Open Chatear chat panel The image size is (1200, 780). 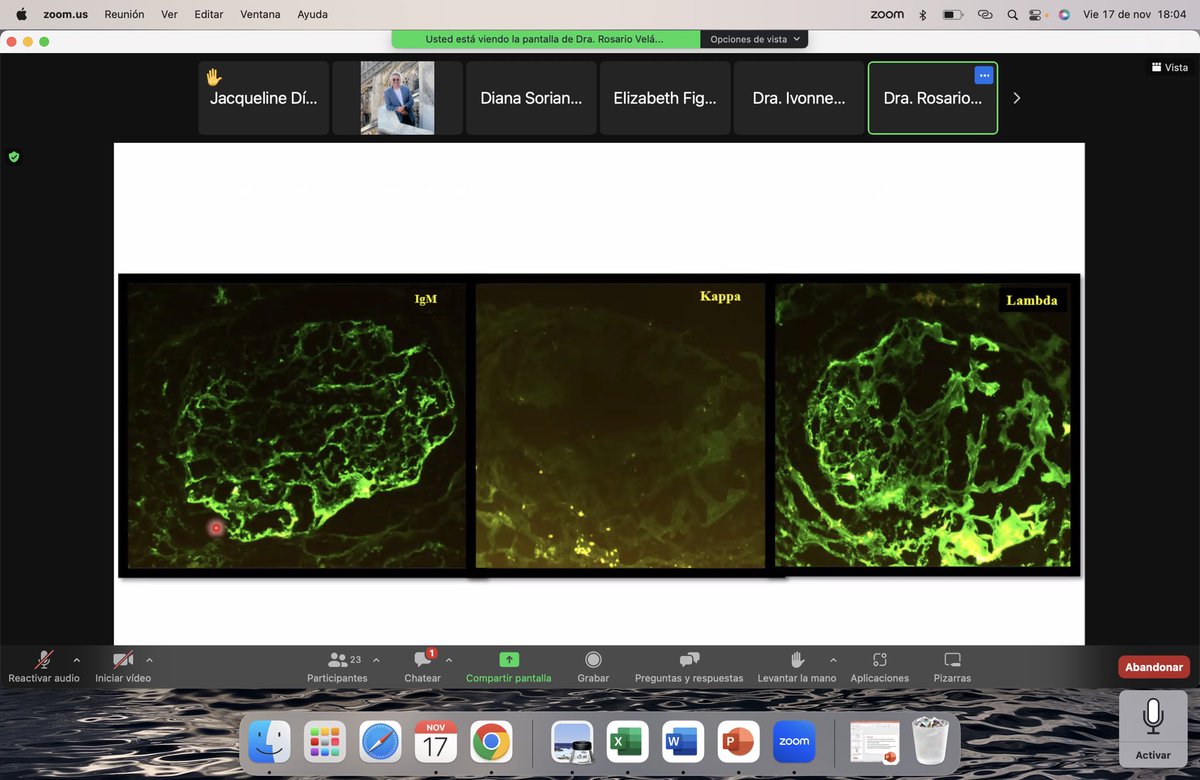click(423, 667)
